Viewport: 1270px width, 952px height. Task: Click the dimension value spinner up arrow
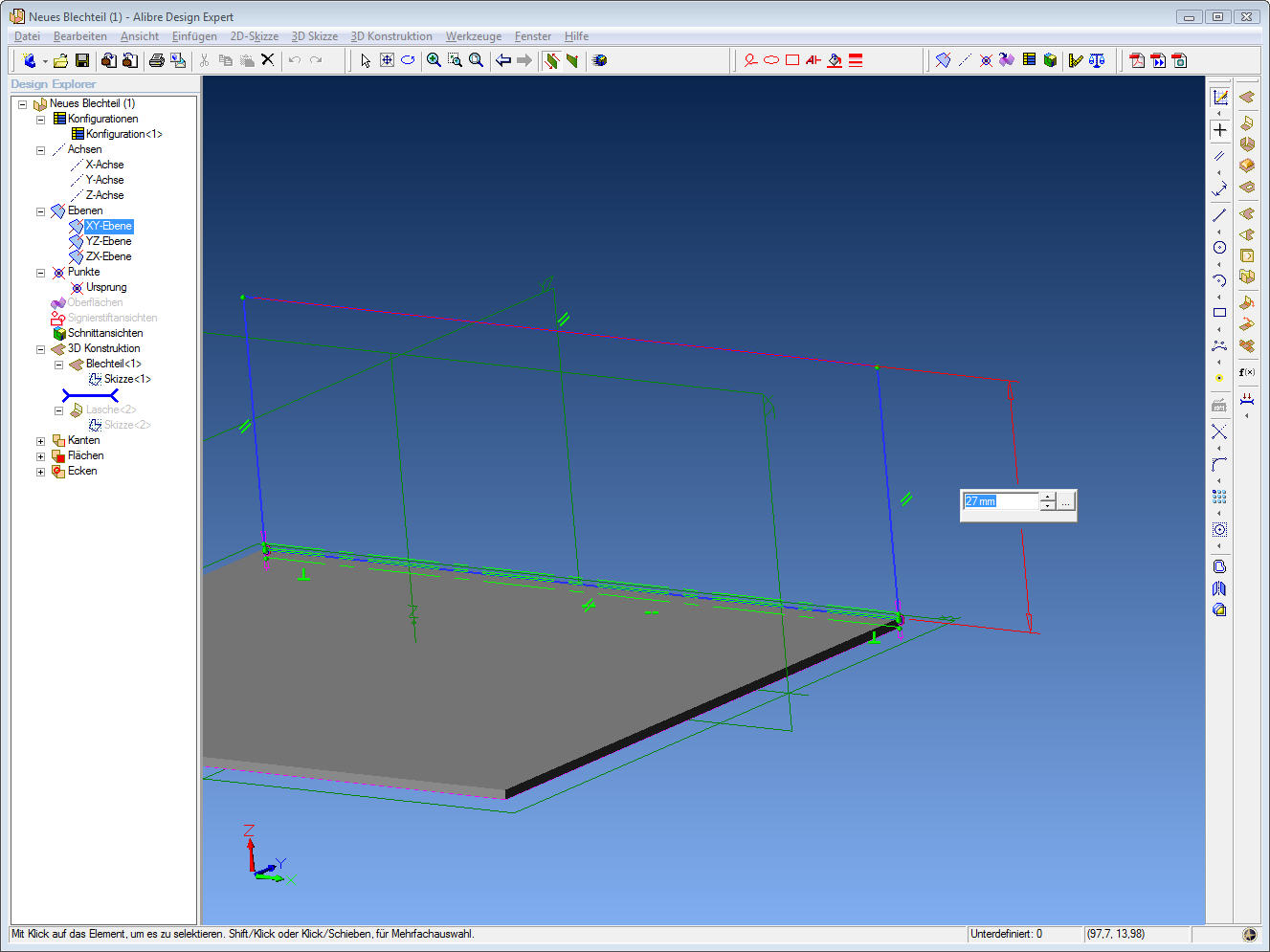[x=1048, y=497]
